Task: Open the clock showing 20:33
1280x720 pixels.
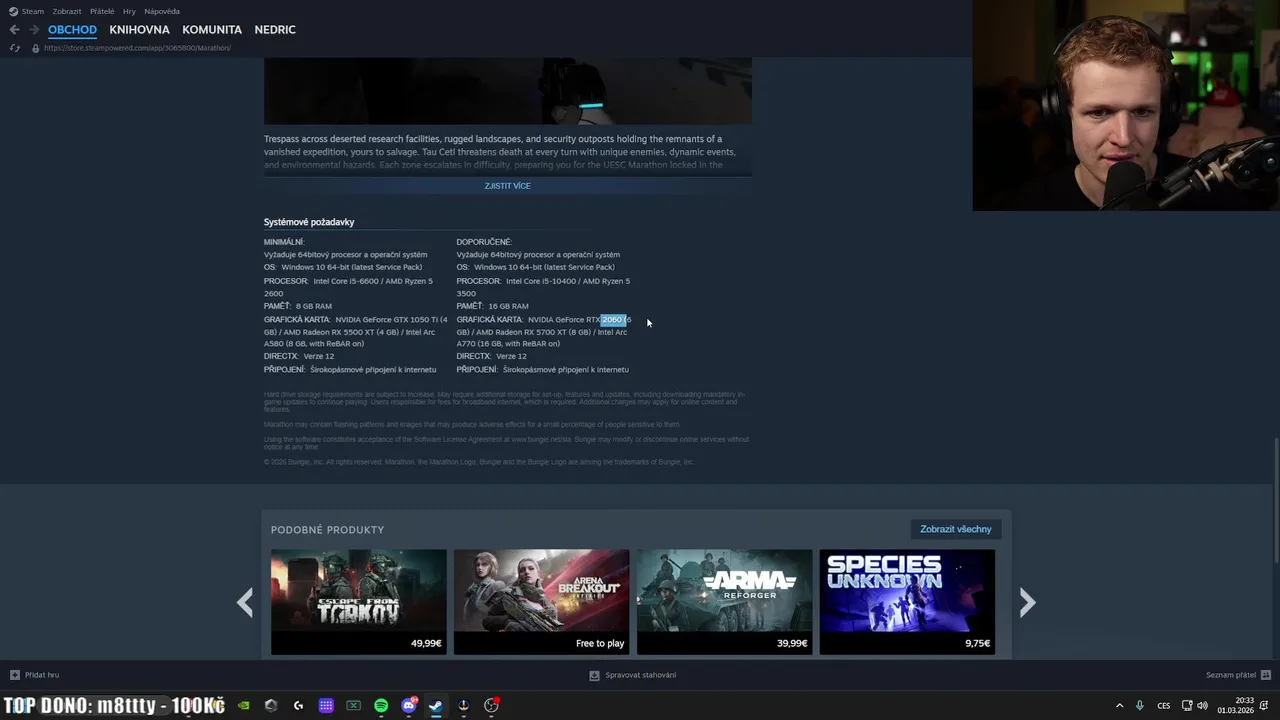Action: 1235,705
